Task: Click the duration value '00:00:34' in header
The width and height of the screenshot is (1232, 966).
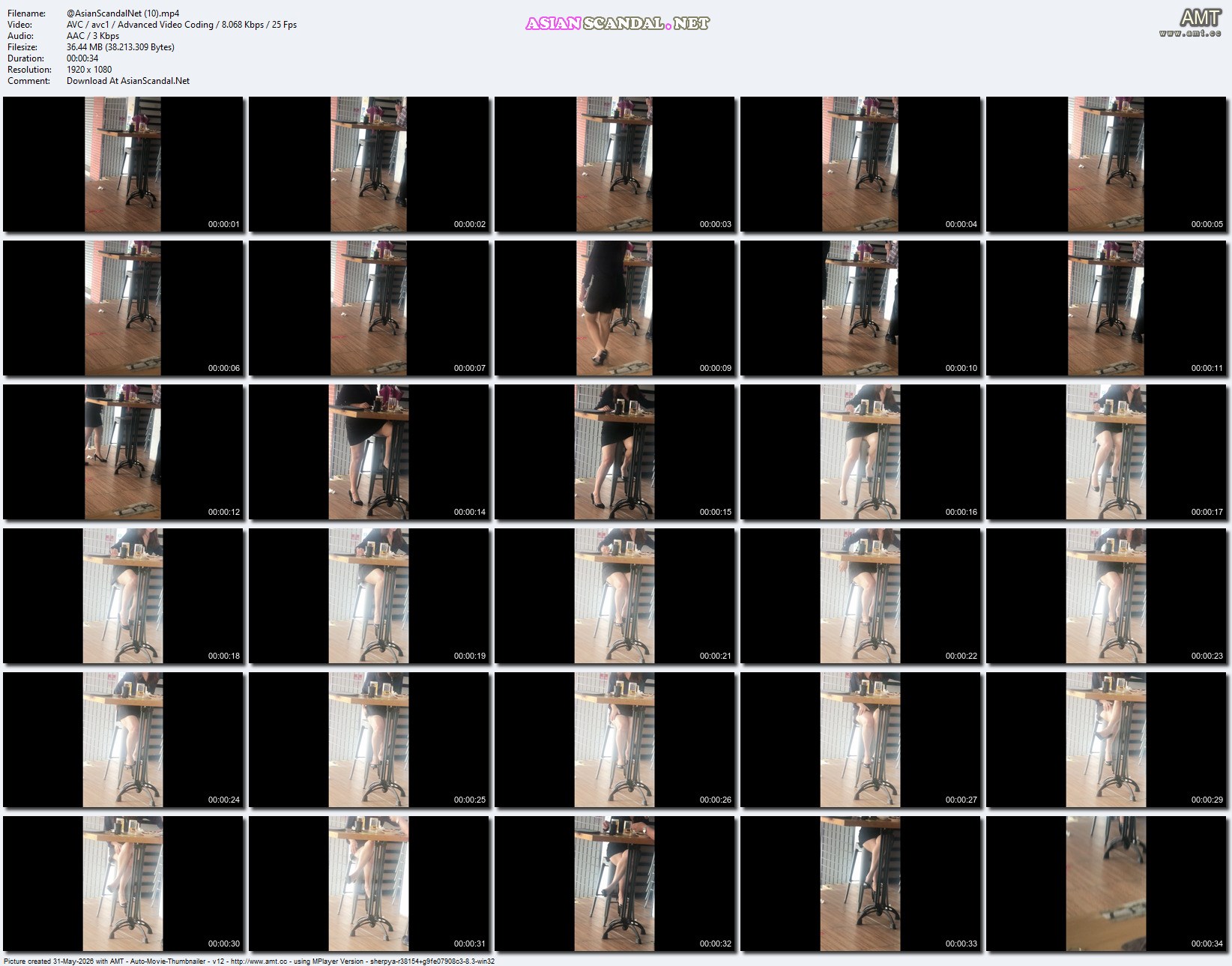Action: 82,58
